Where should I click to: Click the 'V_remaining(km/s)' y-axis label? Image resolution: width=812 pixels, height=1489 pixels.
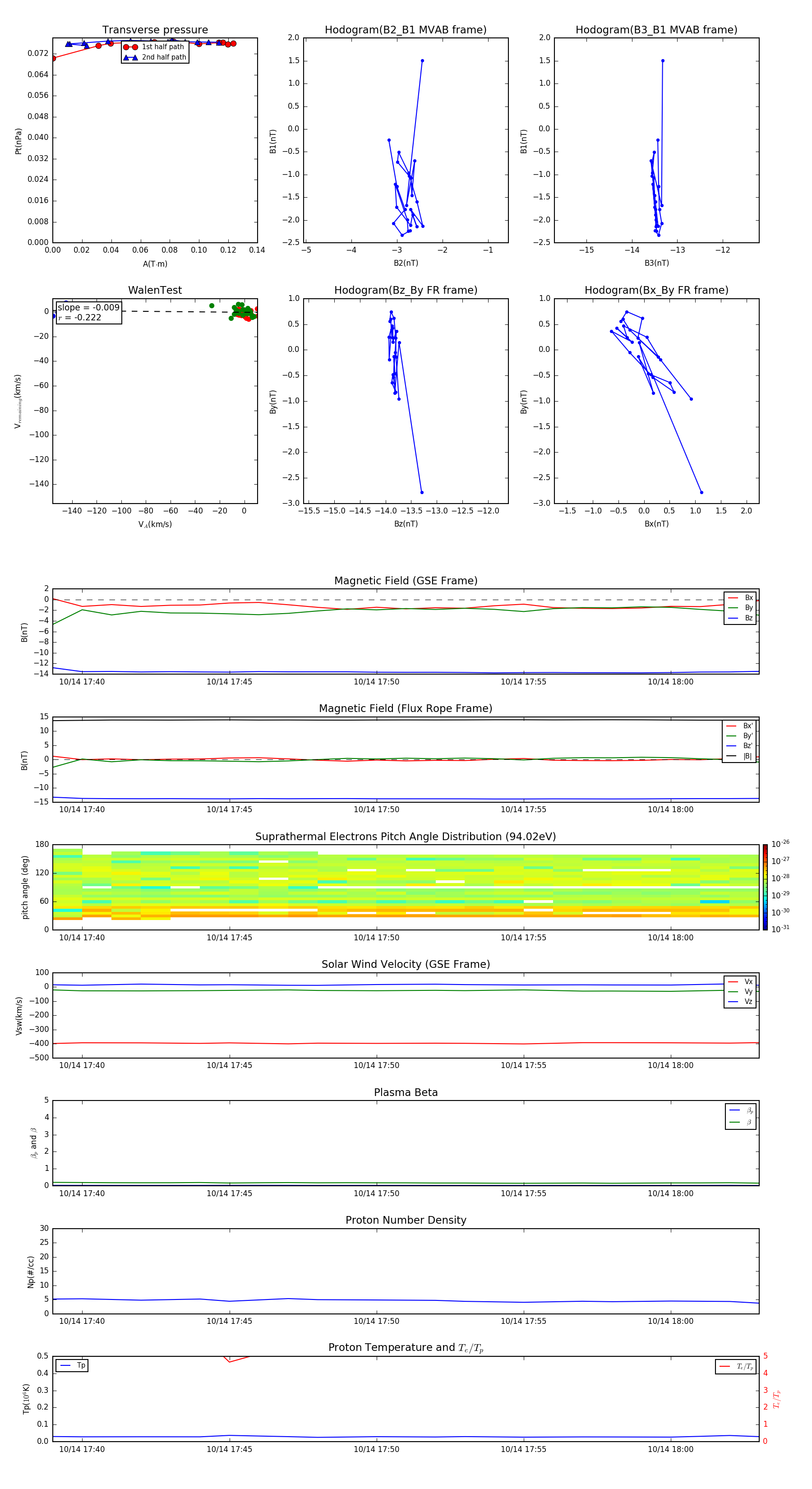(x=18, y=401)
